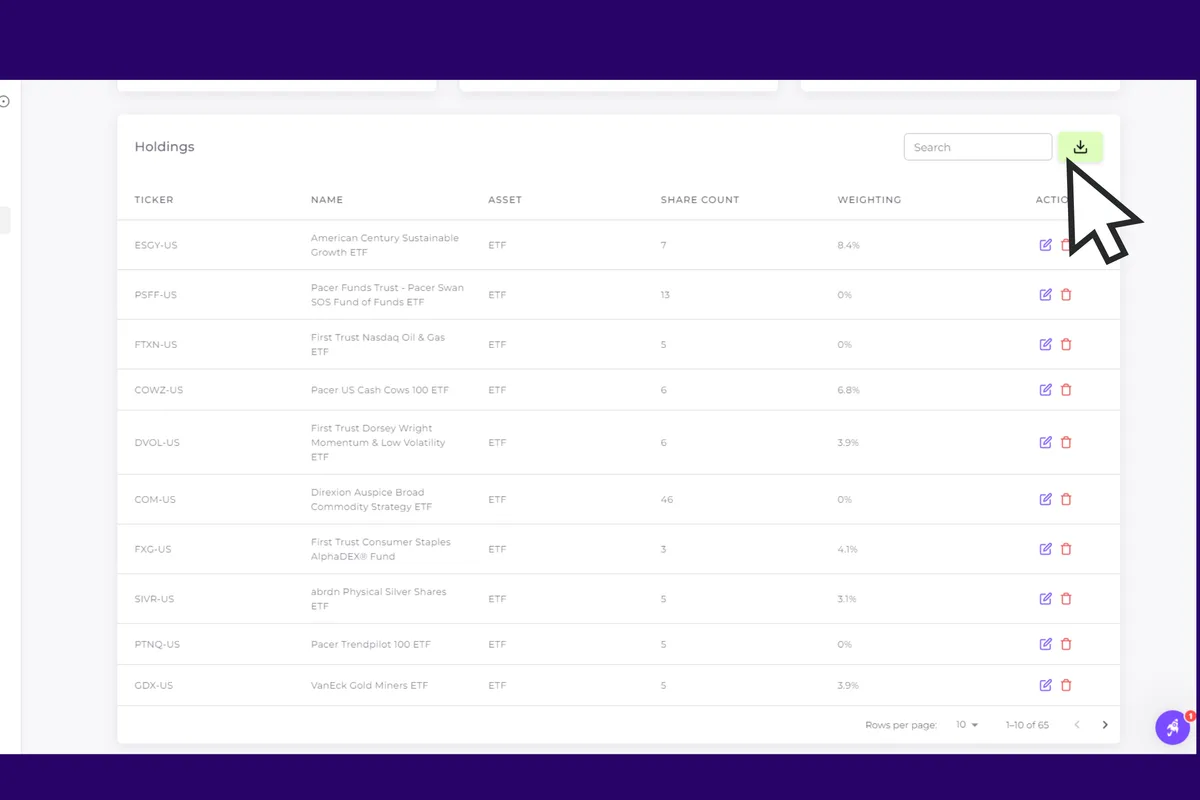The width and height of the screenshot is (1200, 800).
Task: Edit the ESGY-US holding
Action: click(1046, 244)
